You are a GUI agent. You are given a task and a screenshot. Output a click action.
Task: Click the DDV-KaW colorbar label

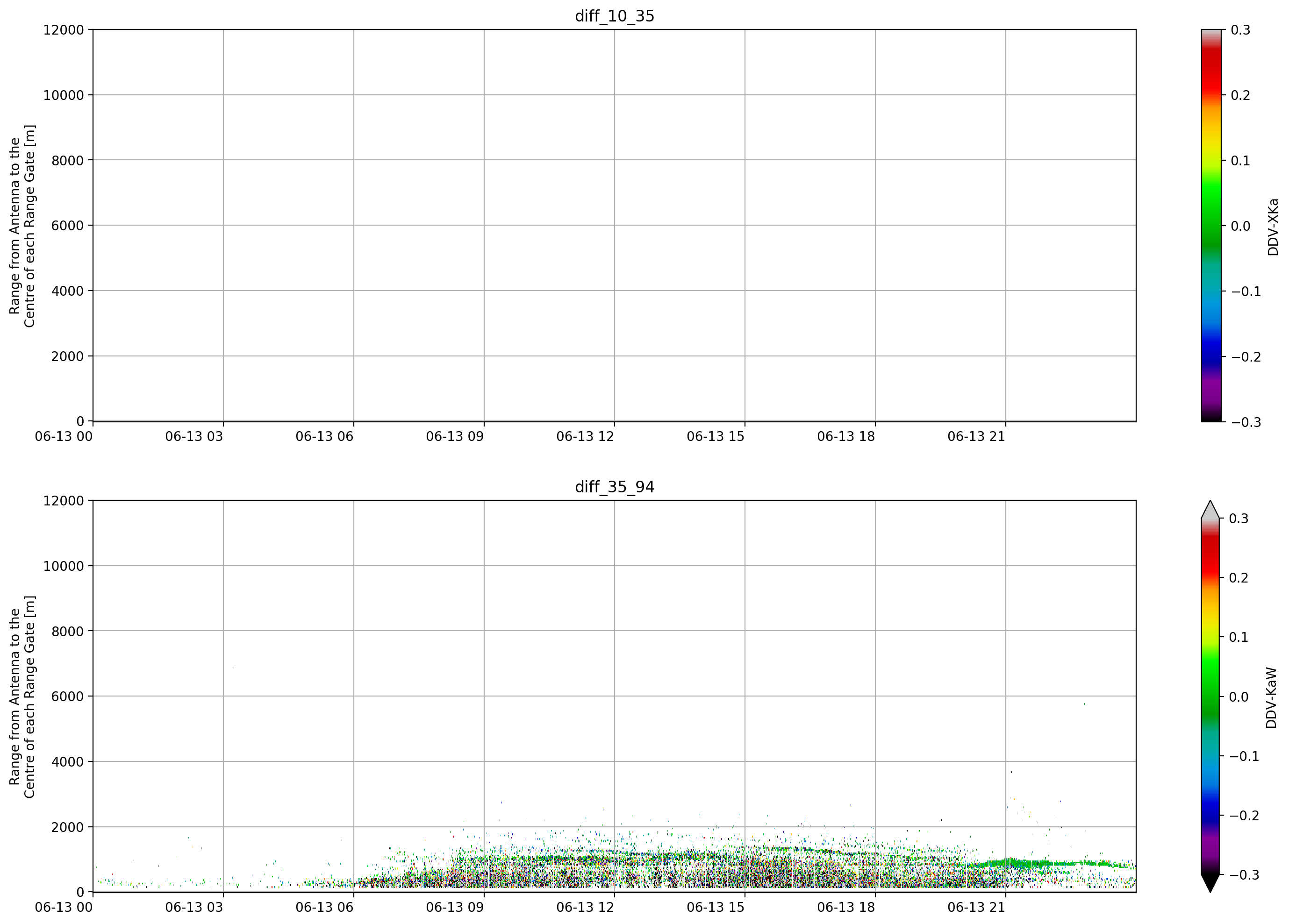pos(1272,697)
